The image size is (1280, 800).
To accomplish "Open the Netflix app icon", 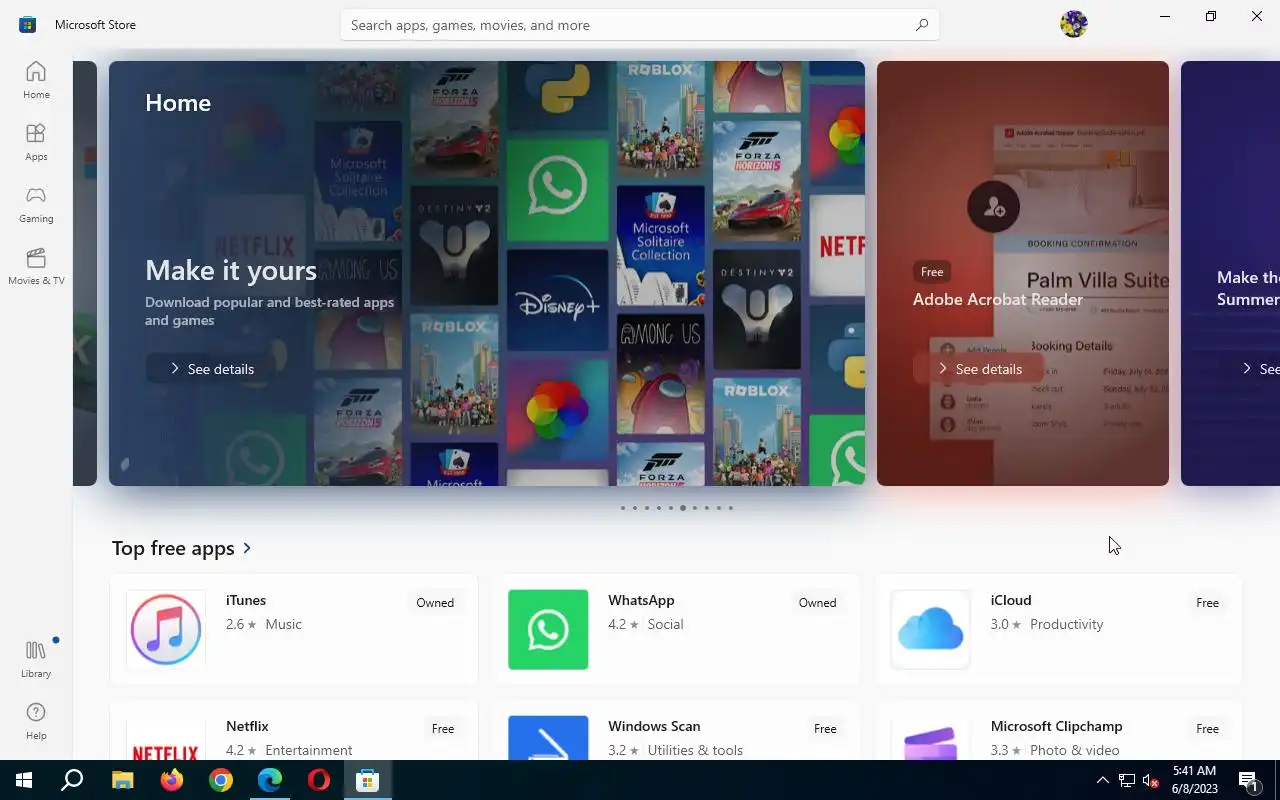I will [x=166, y=738].
